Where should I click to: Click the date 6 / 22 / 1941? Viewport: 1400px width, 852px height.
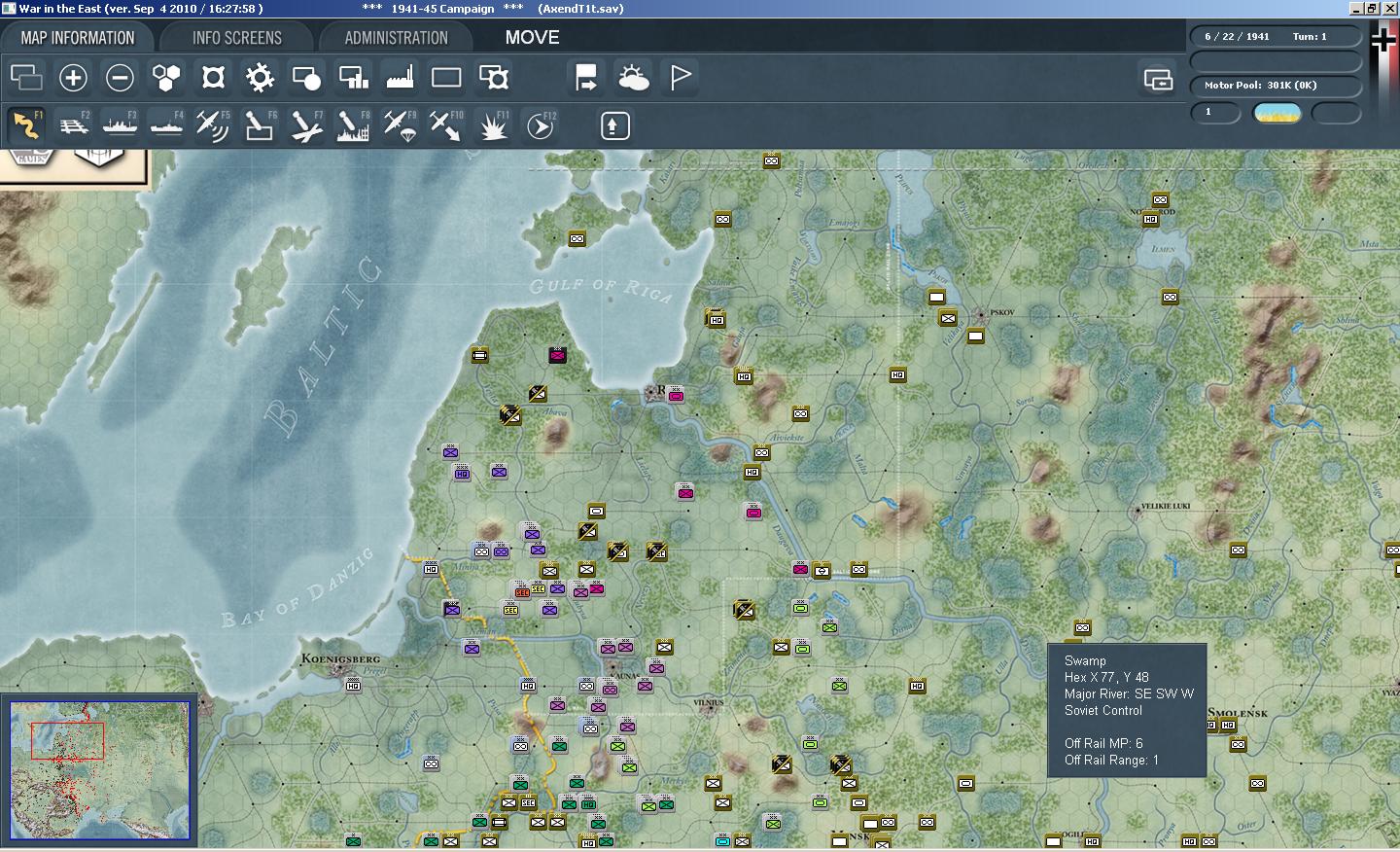tap(1237, 36)
